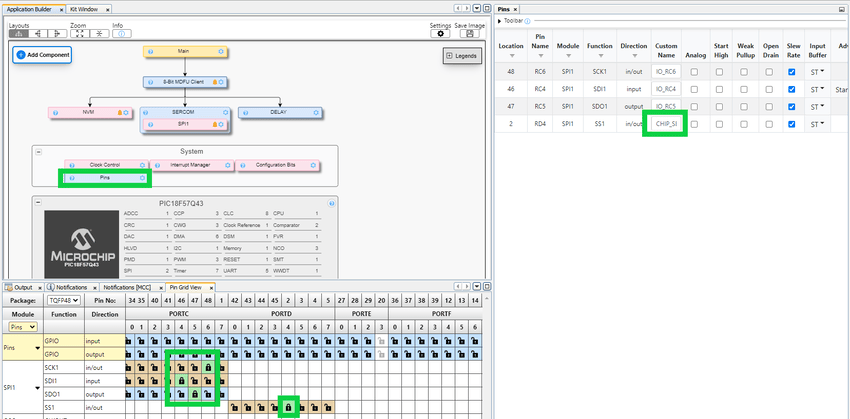Image resolution: width=850 pixels, height=419 pixels.
Task: Click the Info icon in Application Builder
Action: pos(119,33)
